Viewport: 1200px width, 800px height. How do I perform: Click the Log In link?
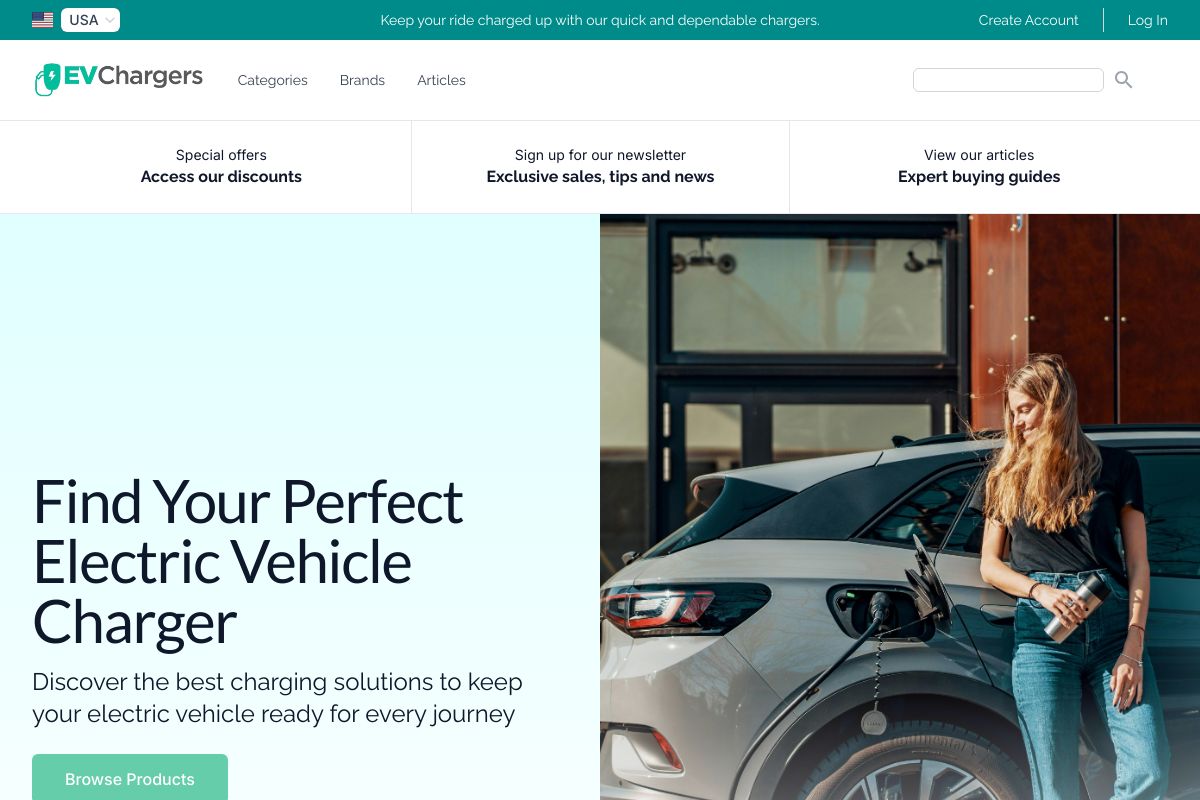tap(1147, 20)
